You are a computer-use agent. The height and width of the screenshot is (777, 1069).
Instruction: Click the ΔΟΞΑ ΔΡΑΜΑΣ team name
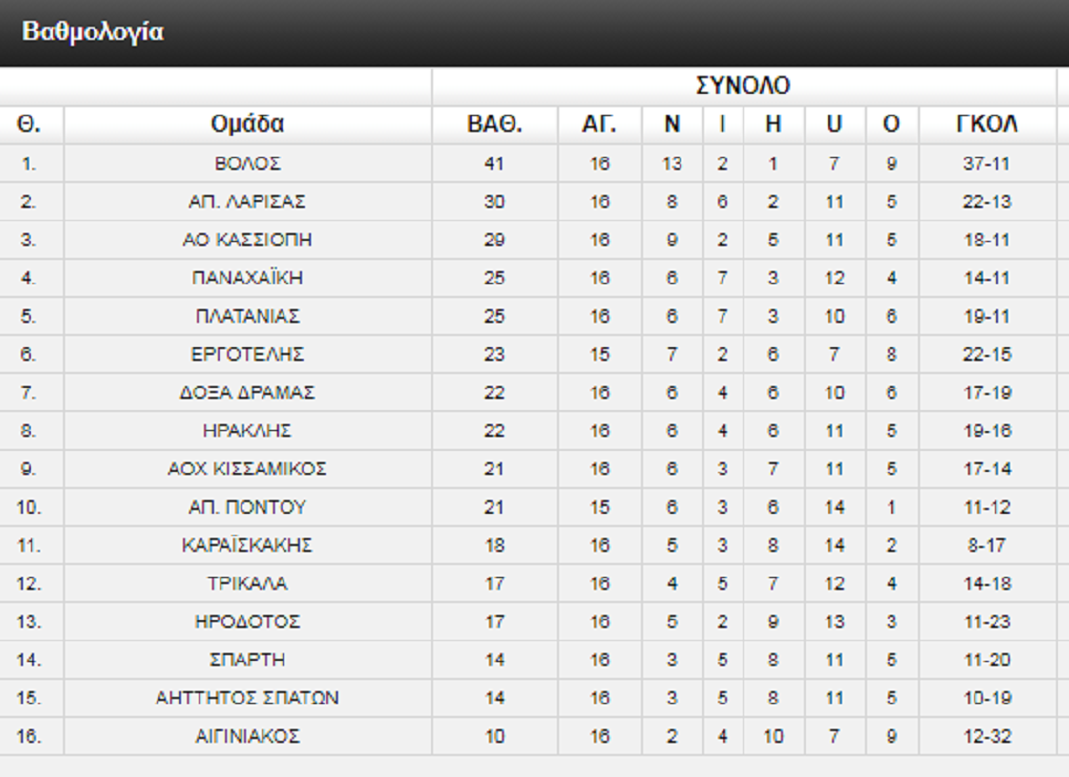click(x=247, y=393)
